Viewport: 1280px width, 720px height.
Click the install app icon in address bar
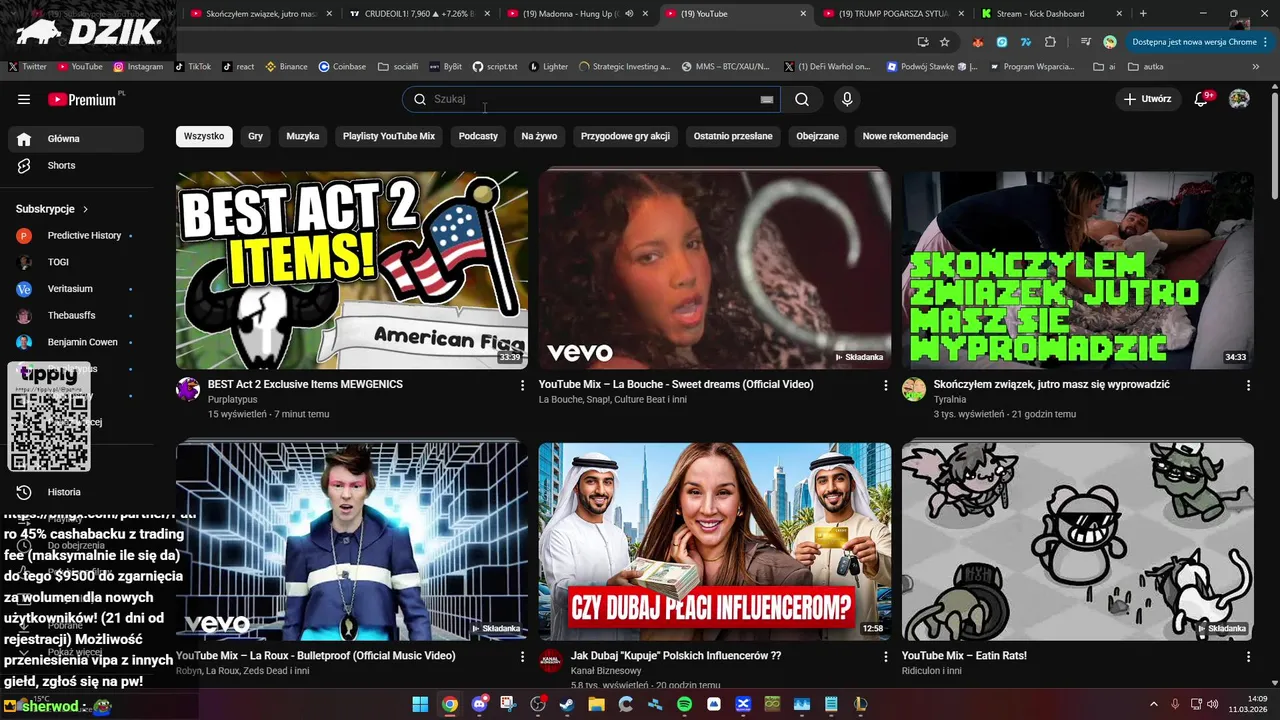pos(923,42)
